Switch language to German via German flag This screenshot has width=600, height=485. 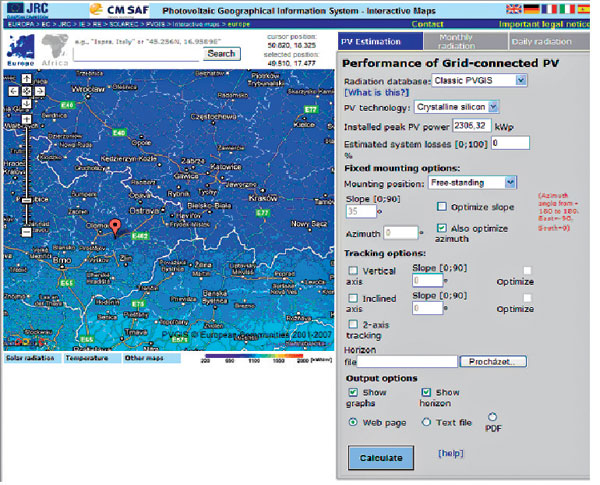click(x=532, y=8)
